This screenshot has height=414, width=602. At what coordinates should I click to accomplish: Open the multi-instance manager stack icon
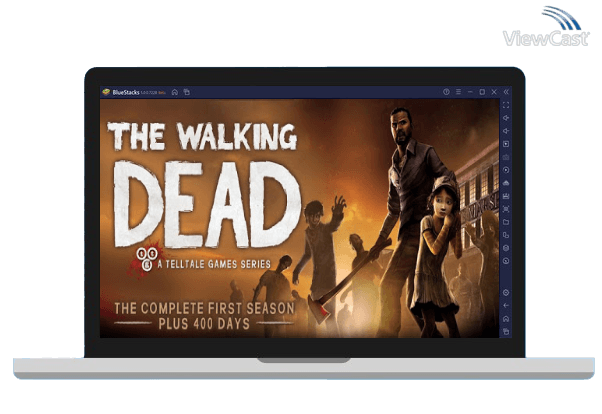pyautogui.click(x=506, y=248)
